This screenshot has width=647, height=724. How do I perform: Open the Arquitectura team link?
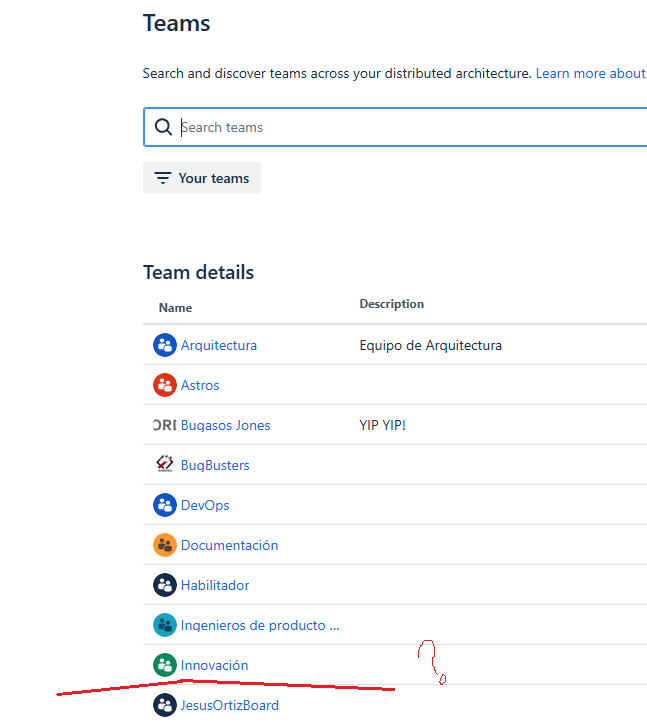pyautogui.click(x=218, y=345)
